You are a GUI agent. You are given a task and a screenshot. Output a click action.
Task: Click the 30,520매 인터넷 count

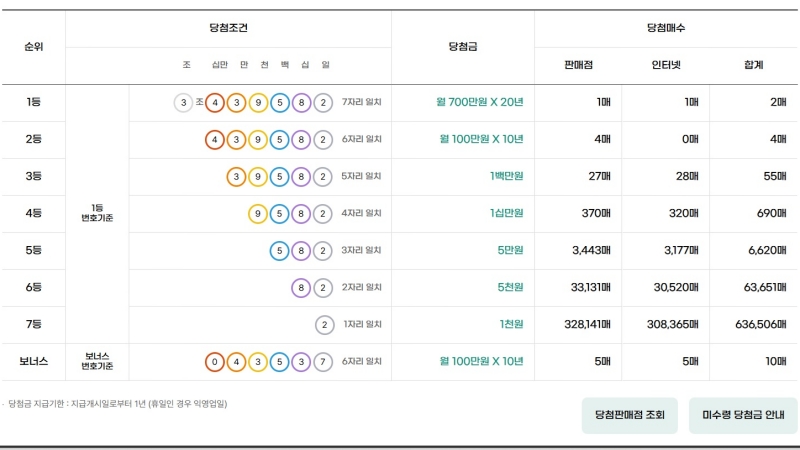pyautogui.click(x=676, y=287)
